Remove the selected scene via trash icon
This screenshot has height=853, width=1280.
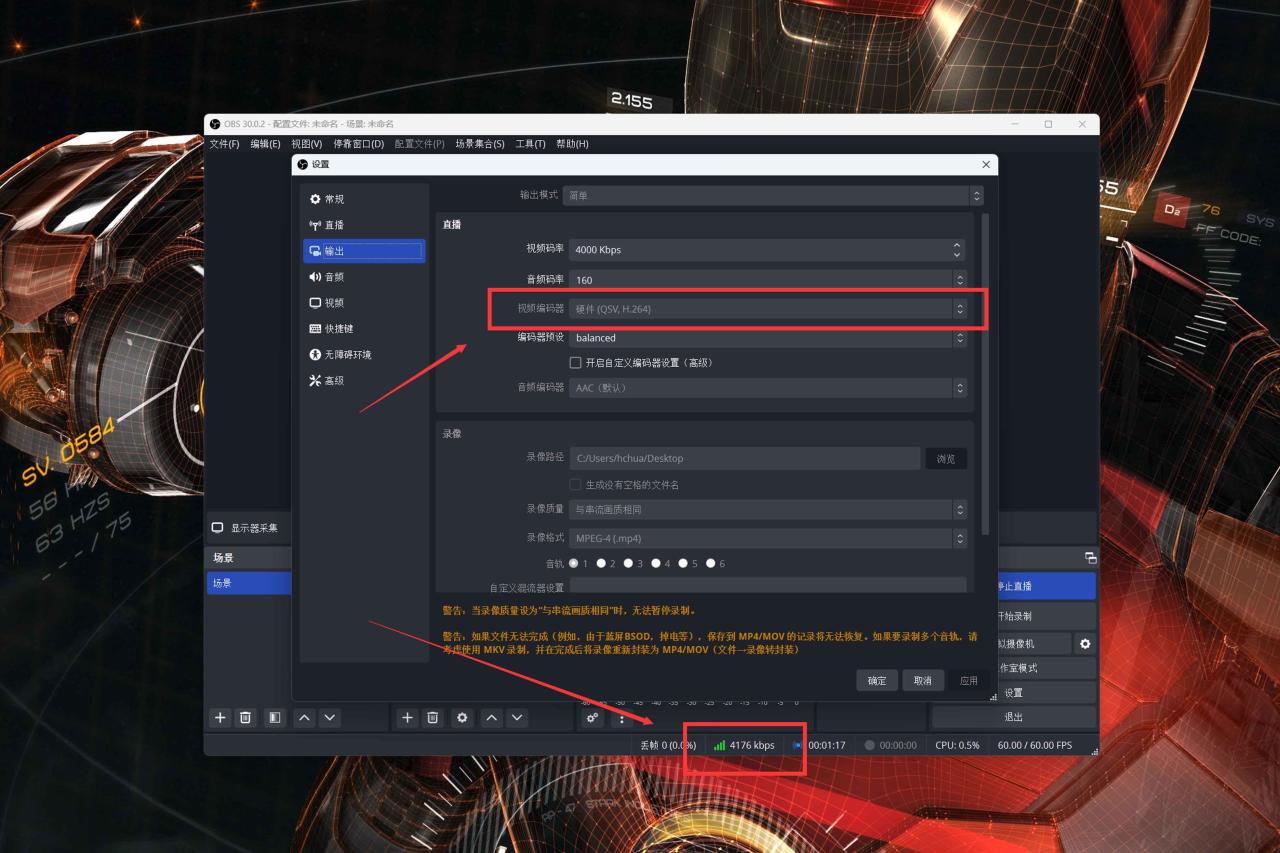coord(246,718)
